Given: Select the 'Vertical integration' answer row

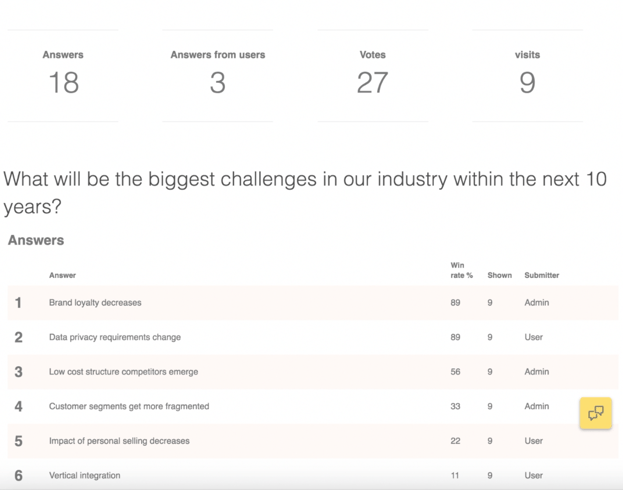Looking at the screenshot, I should [313, 475].
